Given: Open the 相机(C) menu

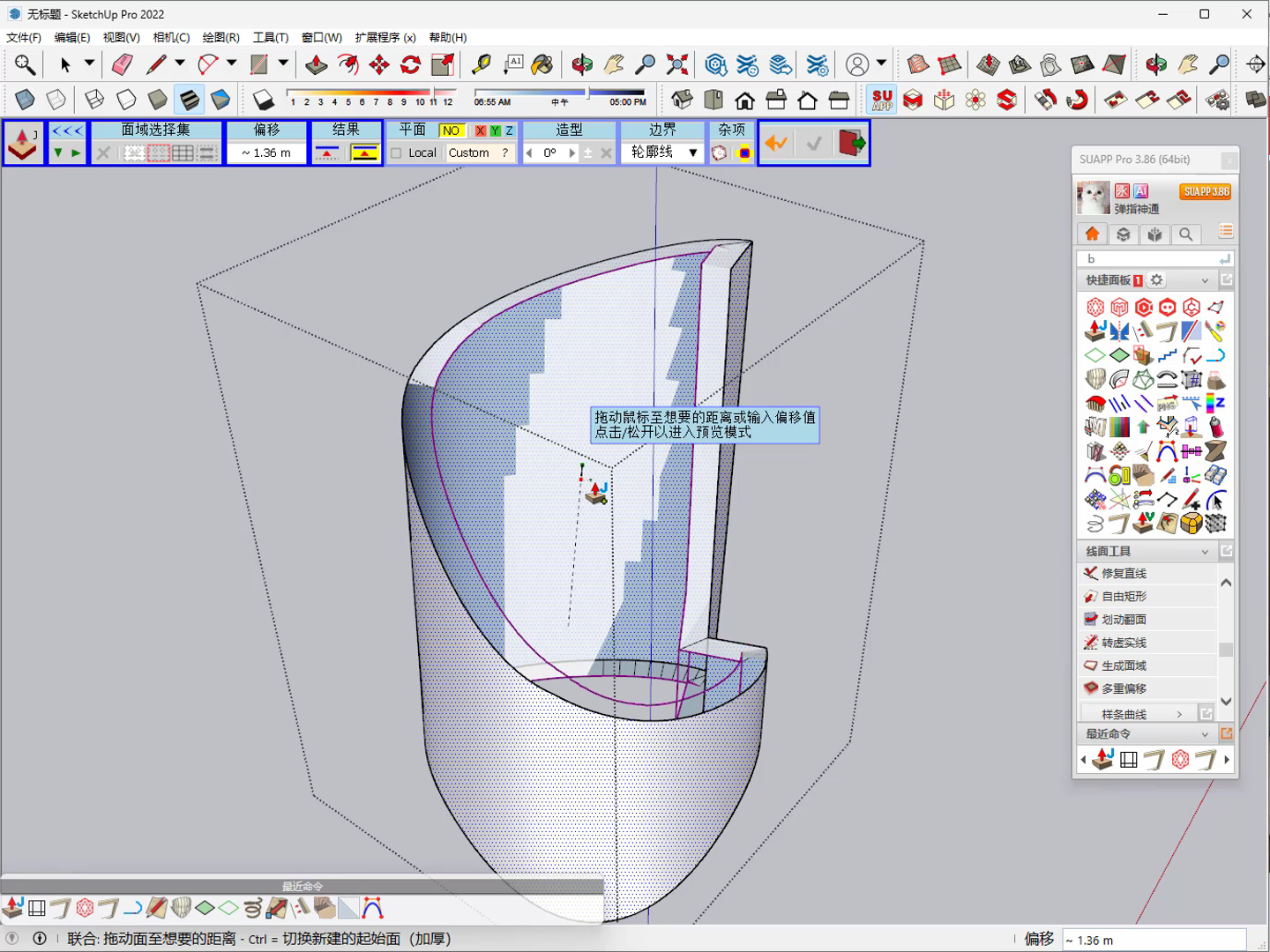Looking at the screenshot, I should pos(171,37).
